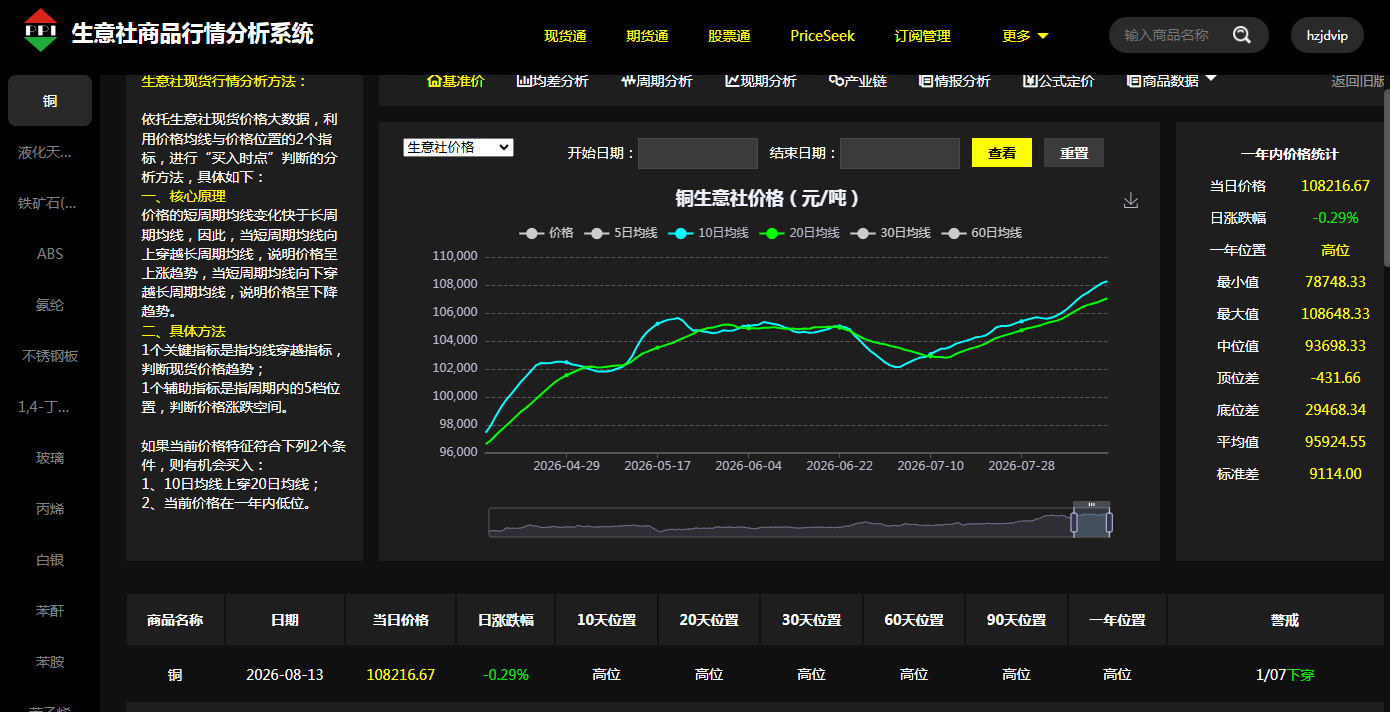
Task: Click the right handle of chart zoom slider
Action: [x=1109, y=523]
